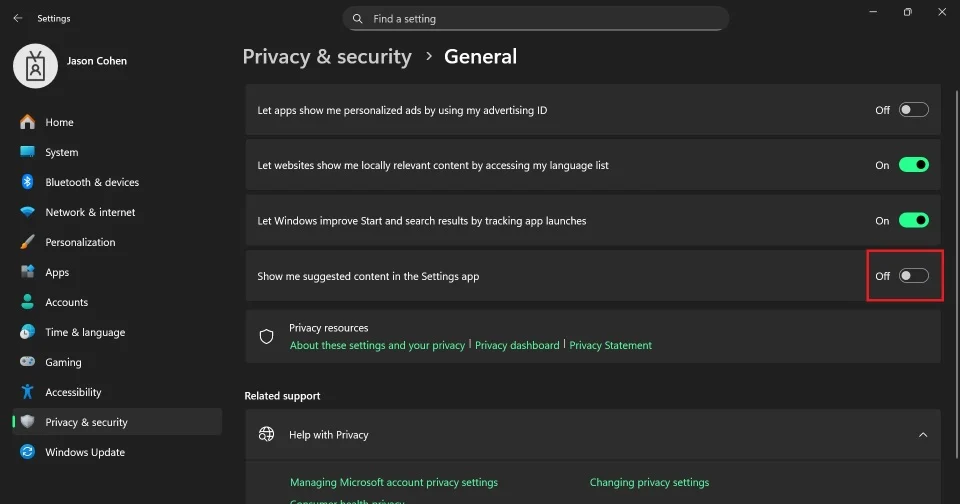
Task: Open Managing Microsoft account privacy settings link
Action: point(393,482)
